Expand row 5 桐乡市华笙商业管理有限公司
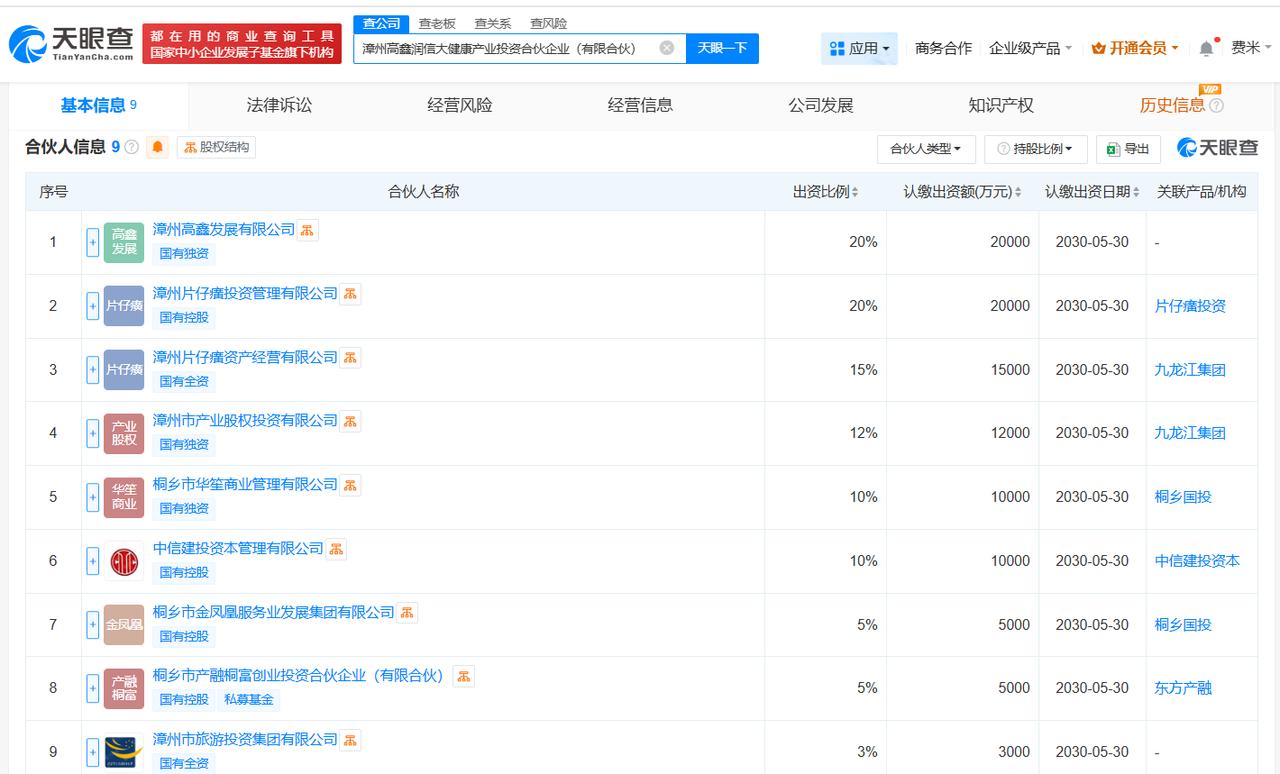Viewport: 1280px width, 774px height. (93, 497)
